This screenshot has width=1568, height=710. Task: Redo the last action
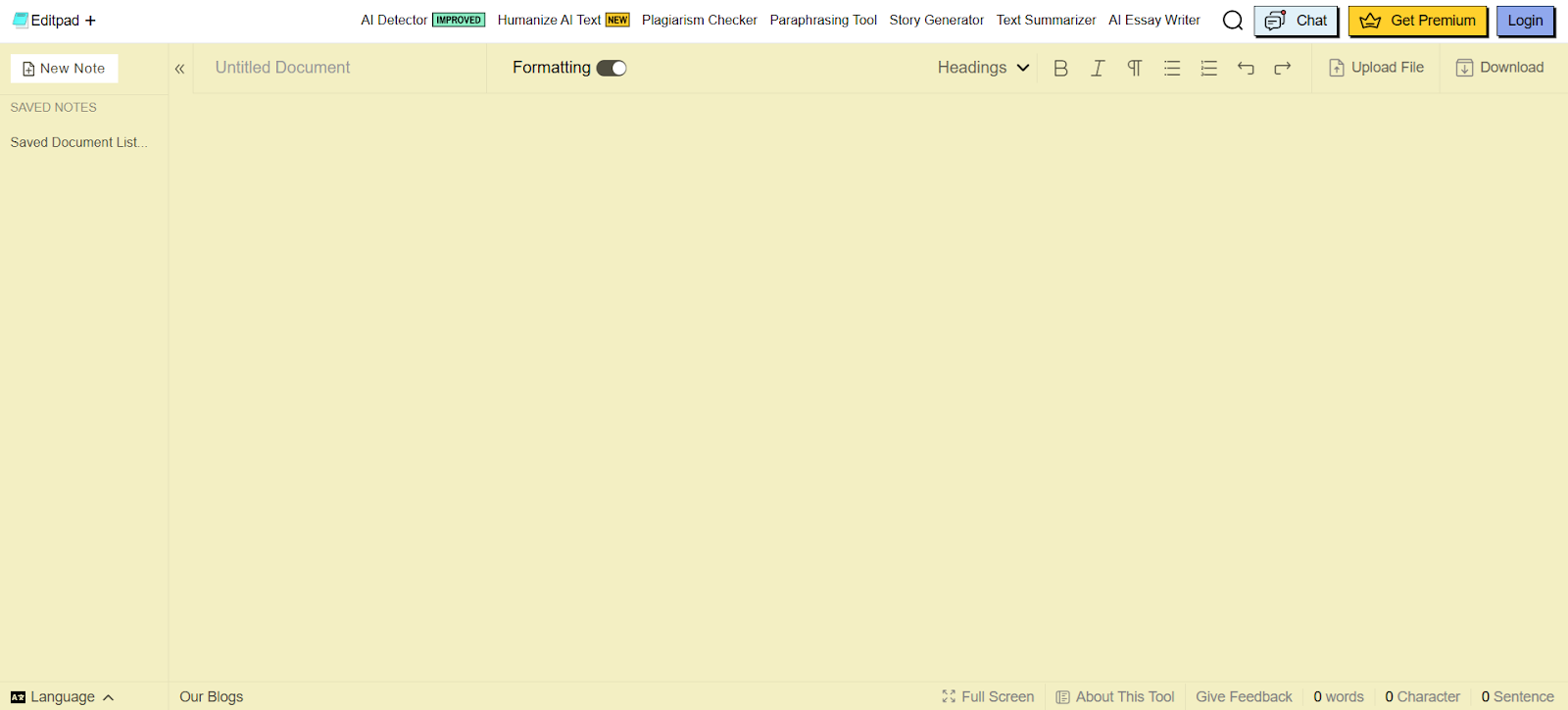point(1283,68)
